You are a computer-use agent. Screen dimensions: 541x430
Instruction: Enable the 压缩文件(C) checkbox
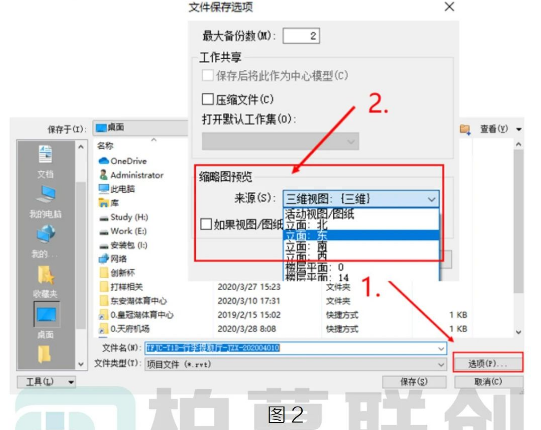point(207,99)
